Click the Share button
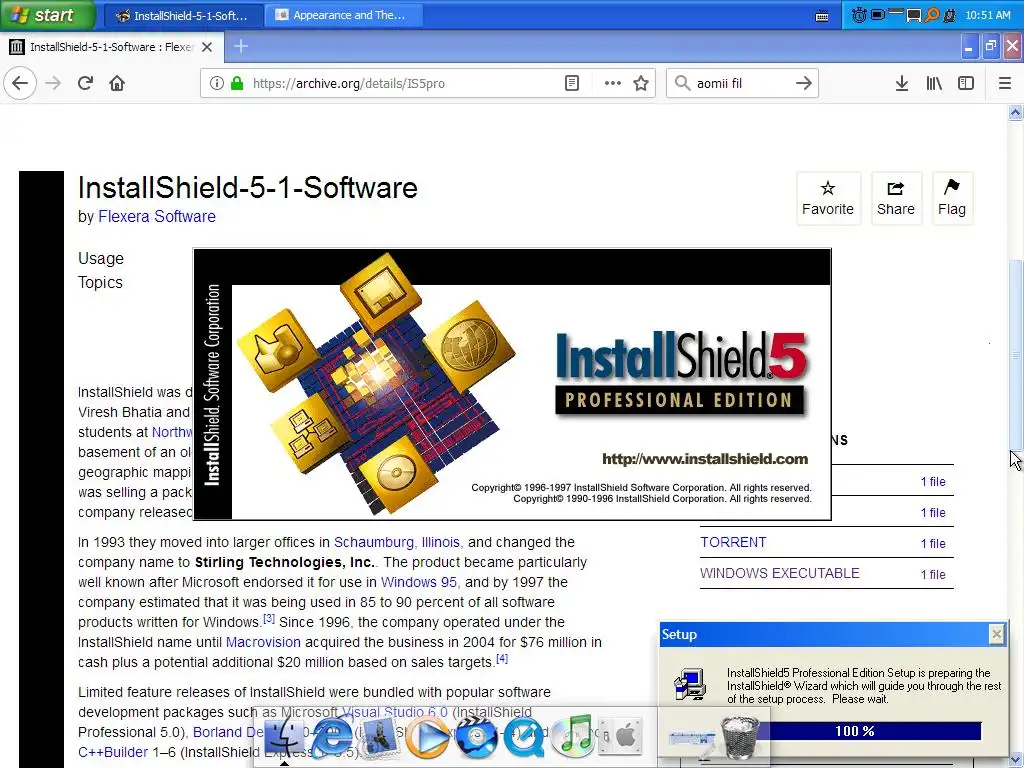Viewport: 1024px width, 768px height. pyautogui.click(x=896, y=199)
